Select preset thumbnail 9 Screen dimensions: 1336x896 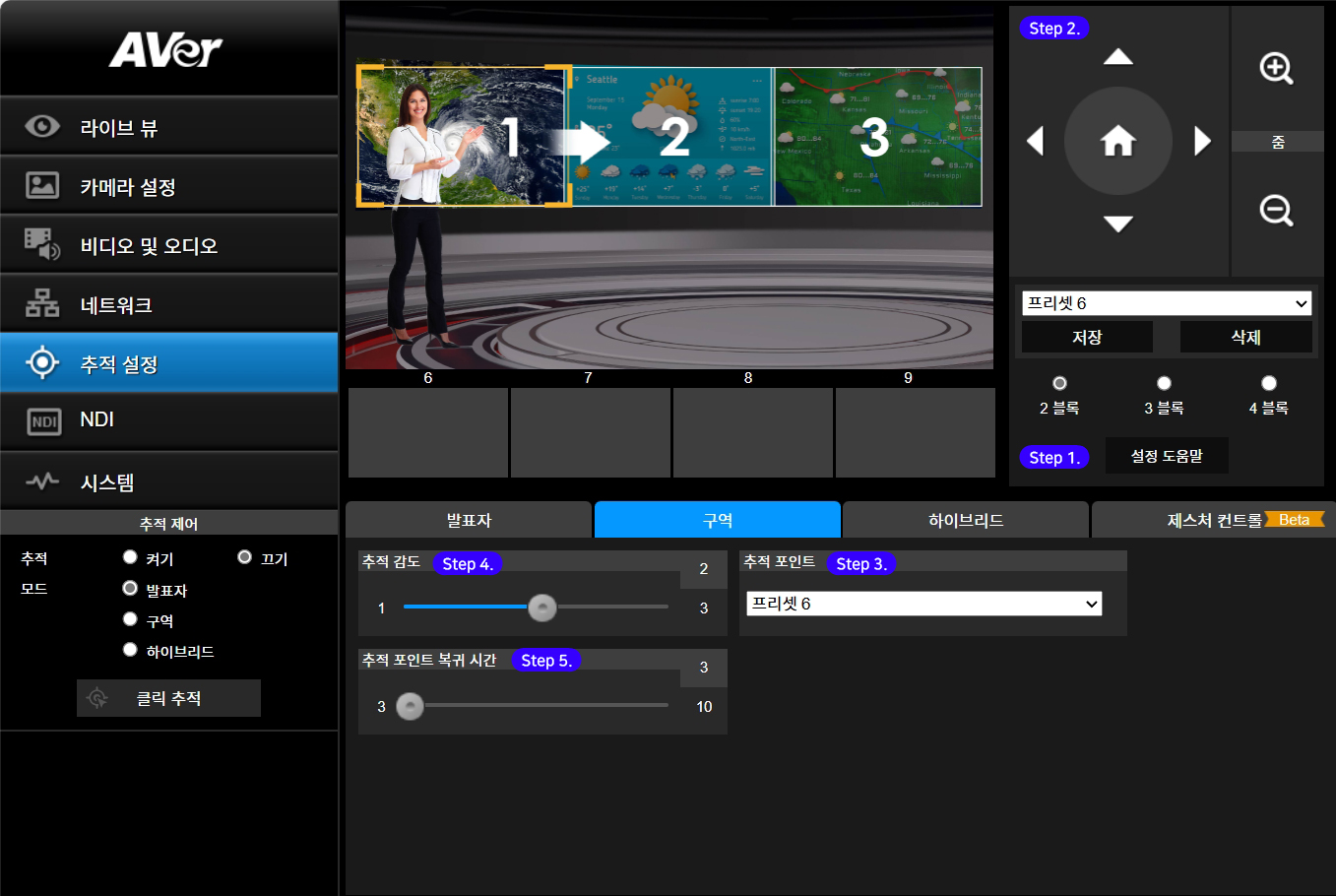point(916,432)
